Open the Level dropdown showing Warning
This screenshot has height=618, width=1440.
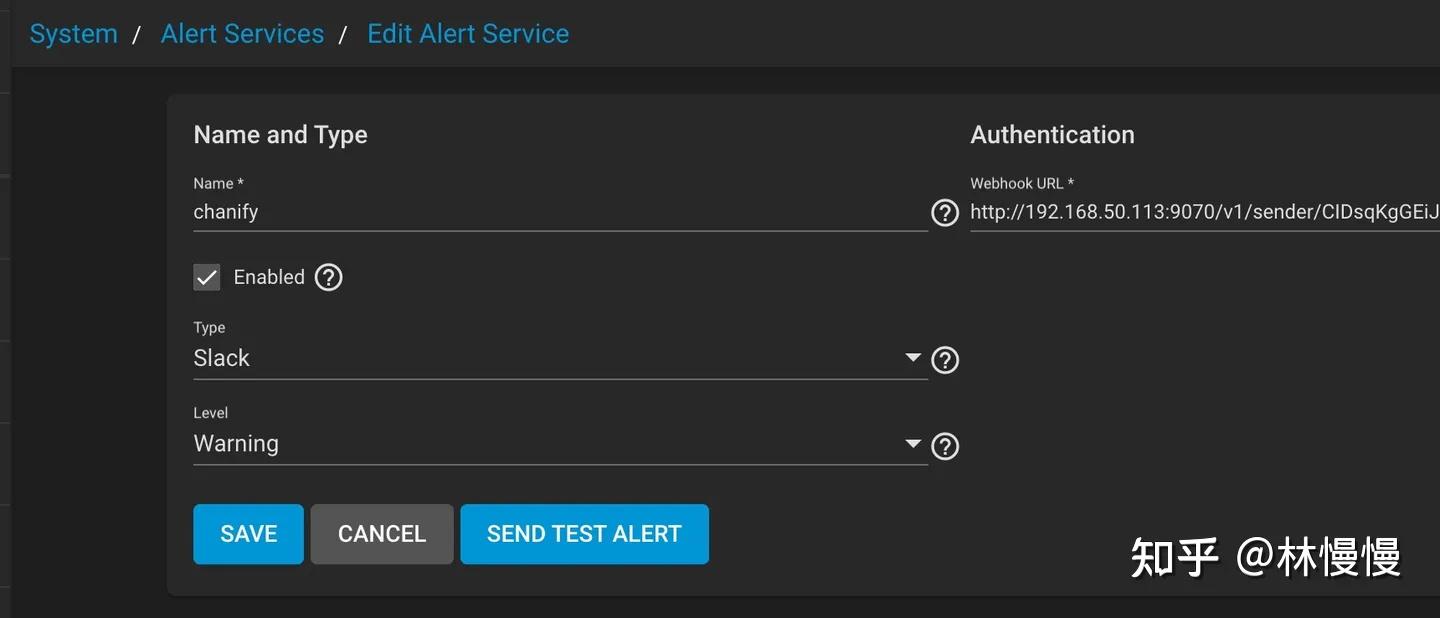coord(560,444)
